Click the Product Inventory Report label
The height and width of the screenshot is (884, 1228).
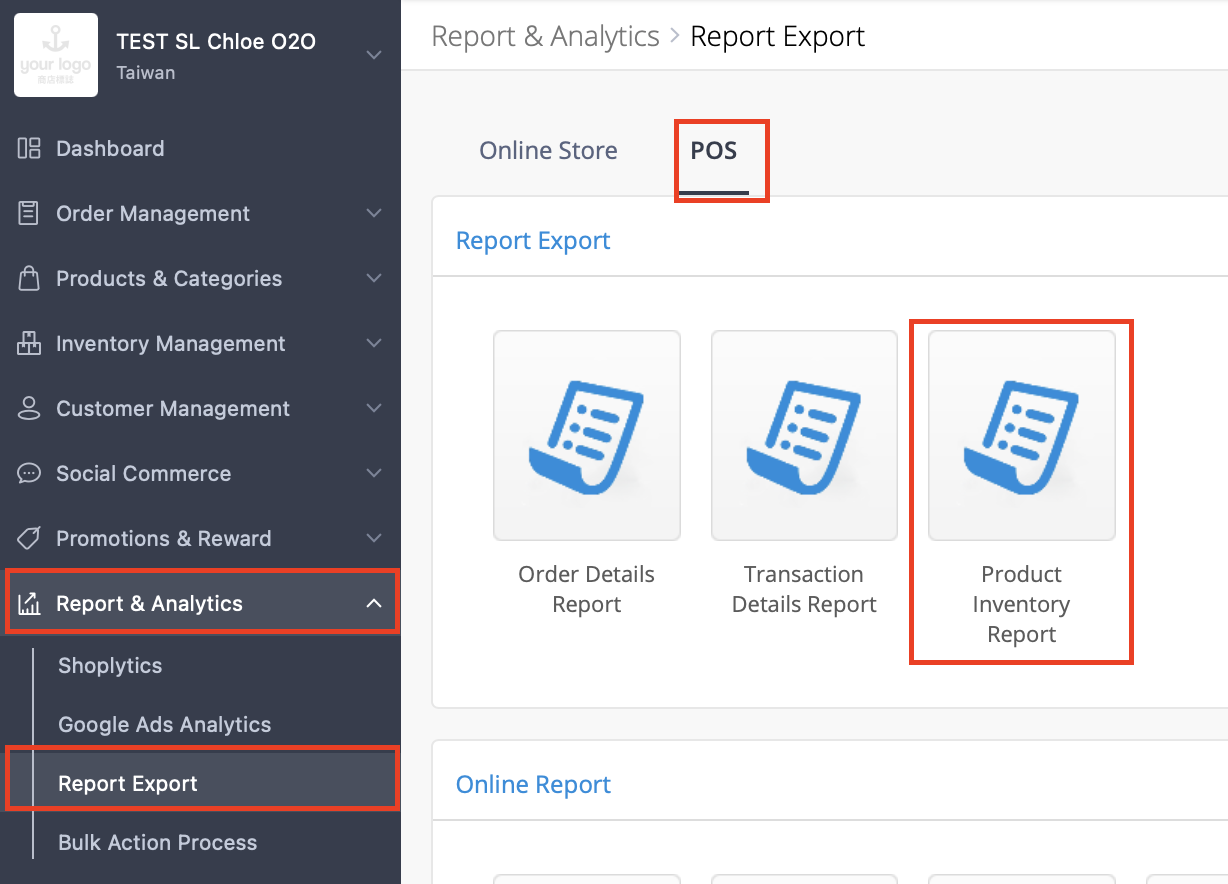(x=1022, y=605)
